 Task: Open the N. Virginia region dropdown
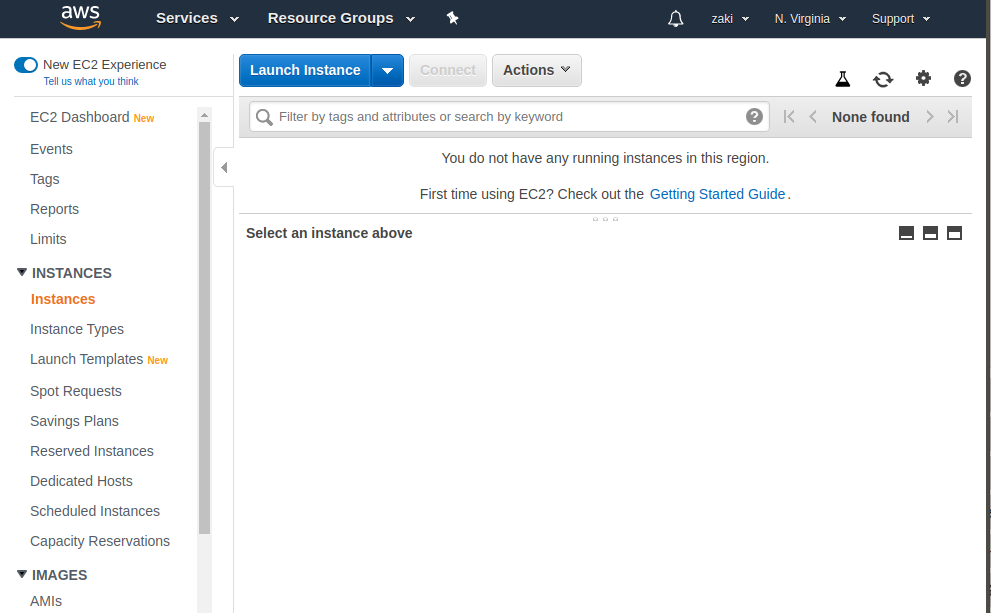pos(810,19)
